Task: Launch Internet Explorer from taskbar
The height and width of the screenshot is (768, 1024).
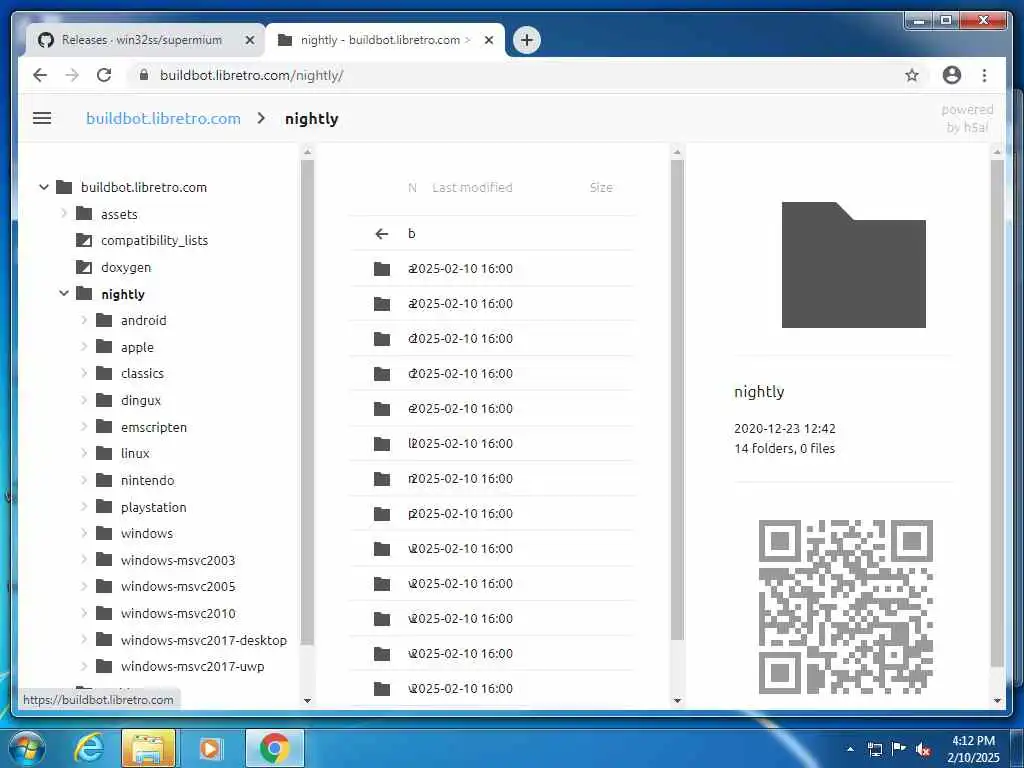Action: 88,748
